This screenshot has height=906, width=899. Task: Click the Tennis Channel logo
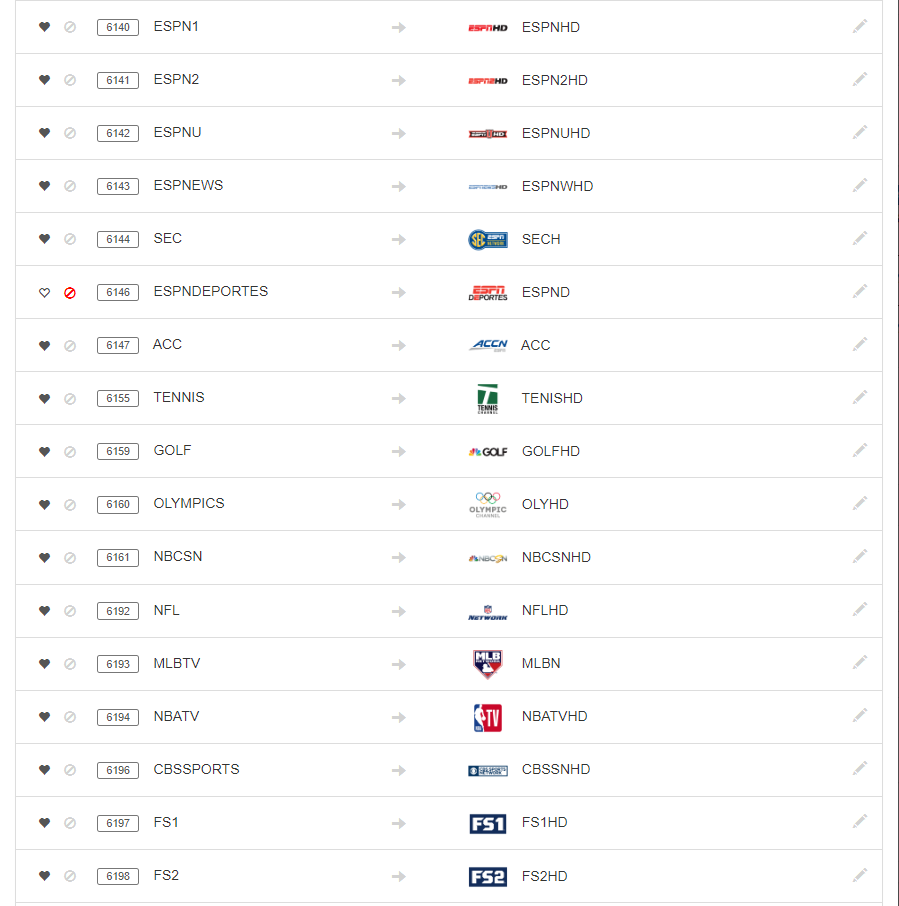click(x=488, y=398)
